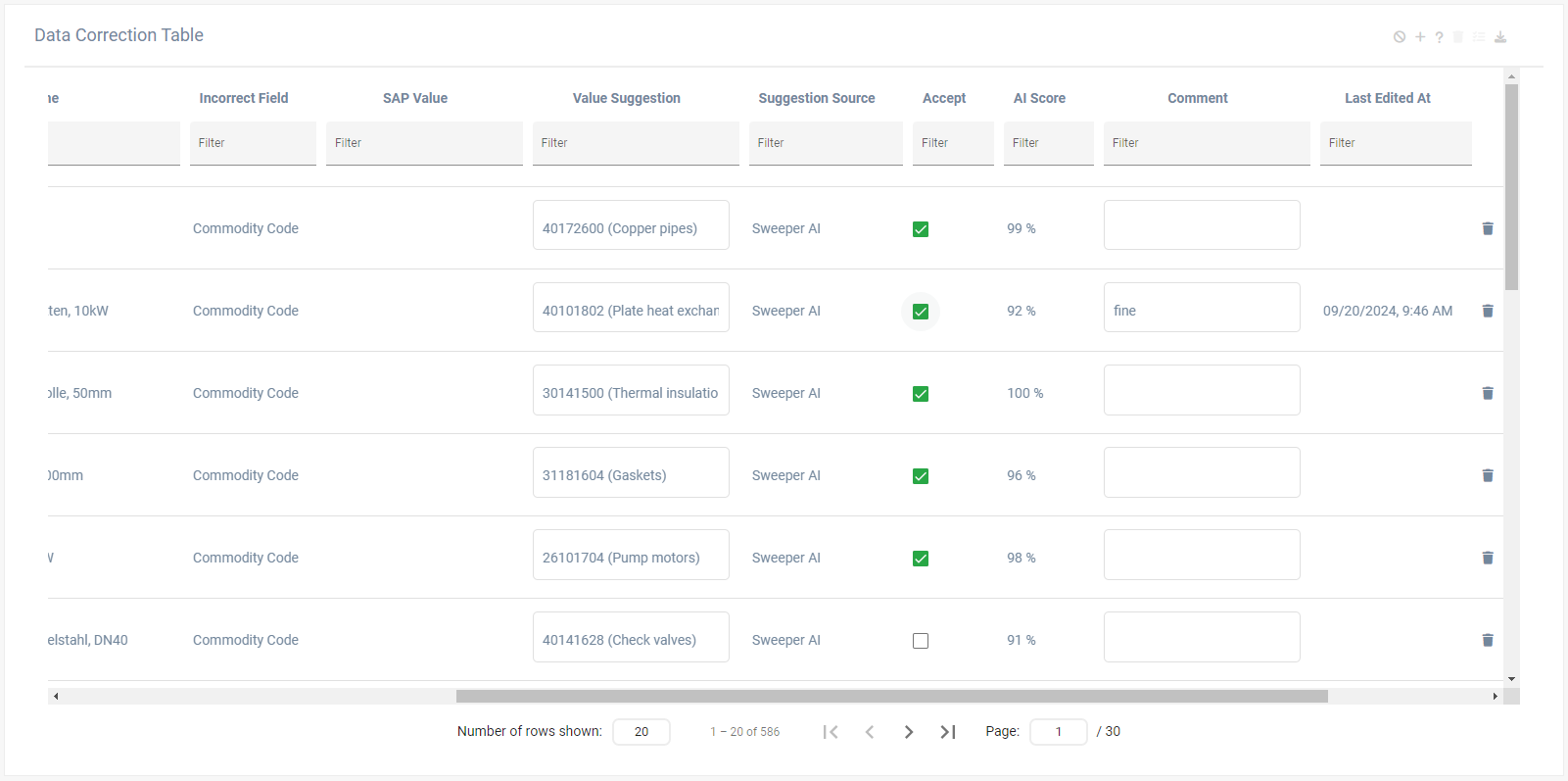Delete the Copper pipes row
The width and height of the screenshot is (1568, 781).
pos(1488,228)
